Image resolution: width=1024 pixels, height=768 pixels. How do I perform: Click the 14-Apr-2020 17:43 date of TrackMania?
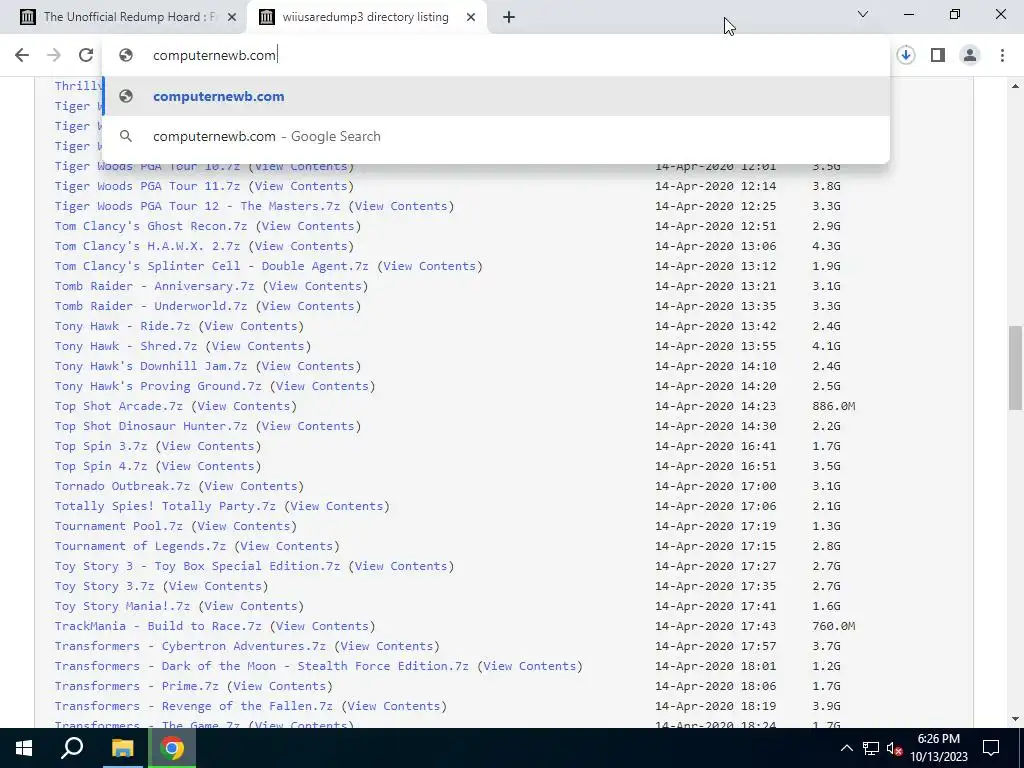(716, 626)
